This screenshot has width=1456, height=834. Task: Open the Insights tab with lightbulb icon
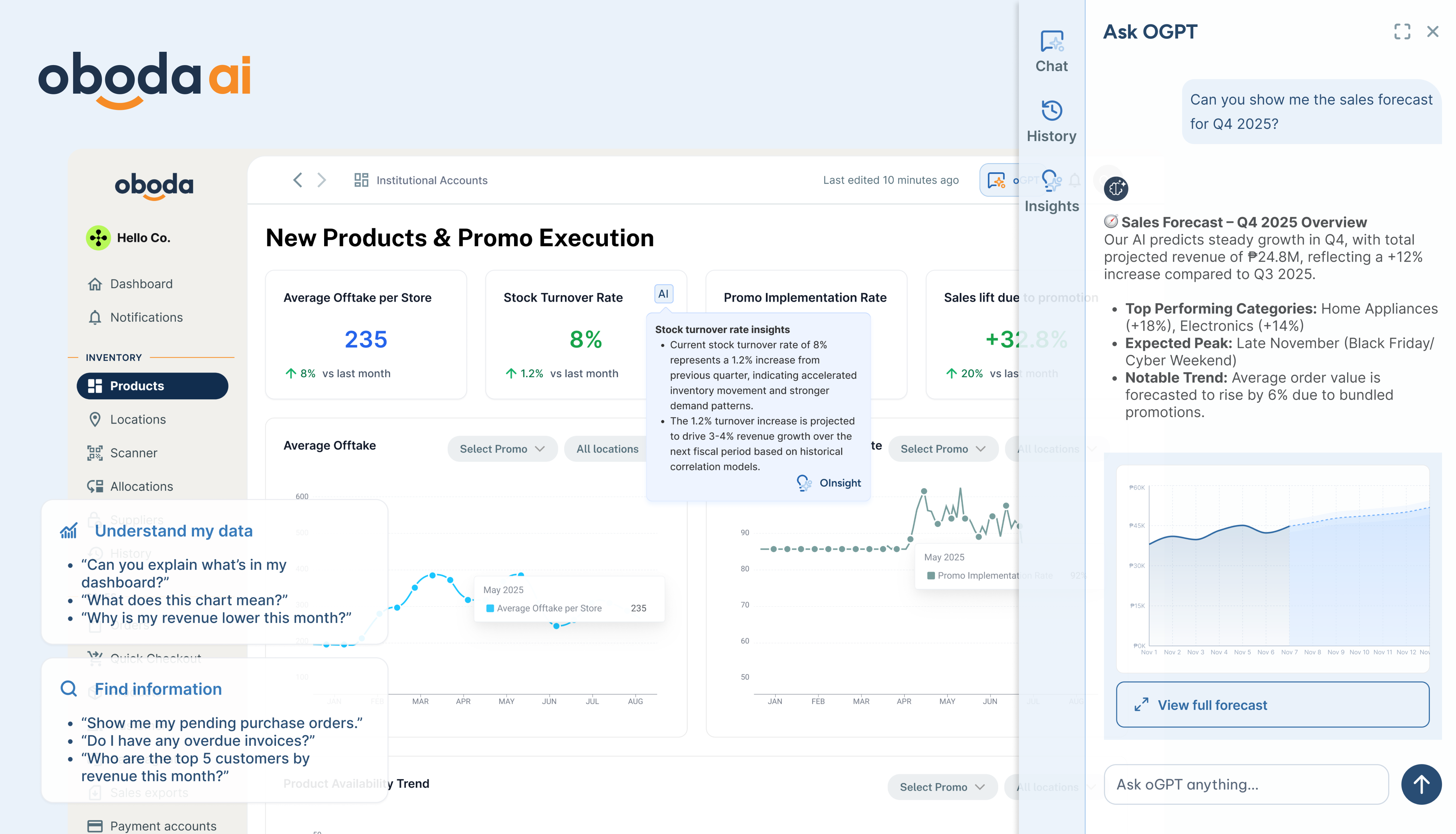(1051, 192)
